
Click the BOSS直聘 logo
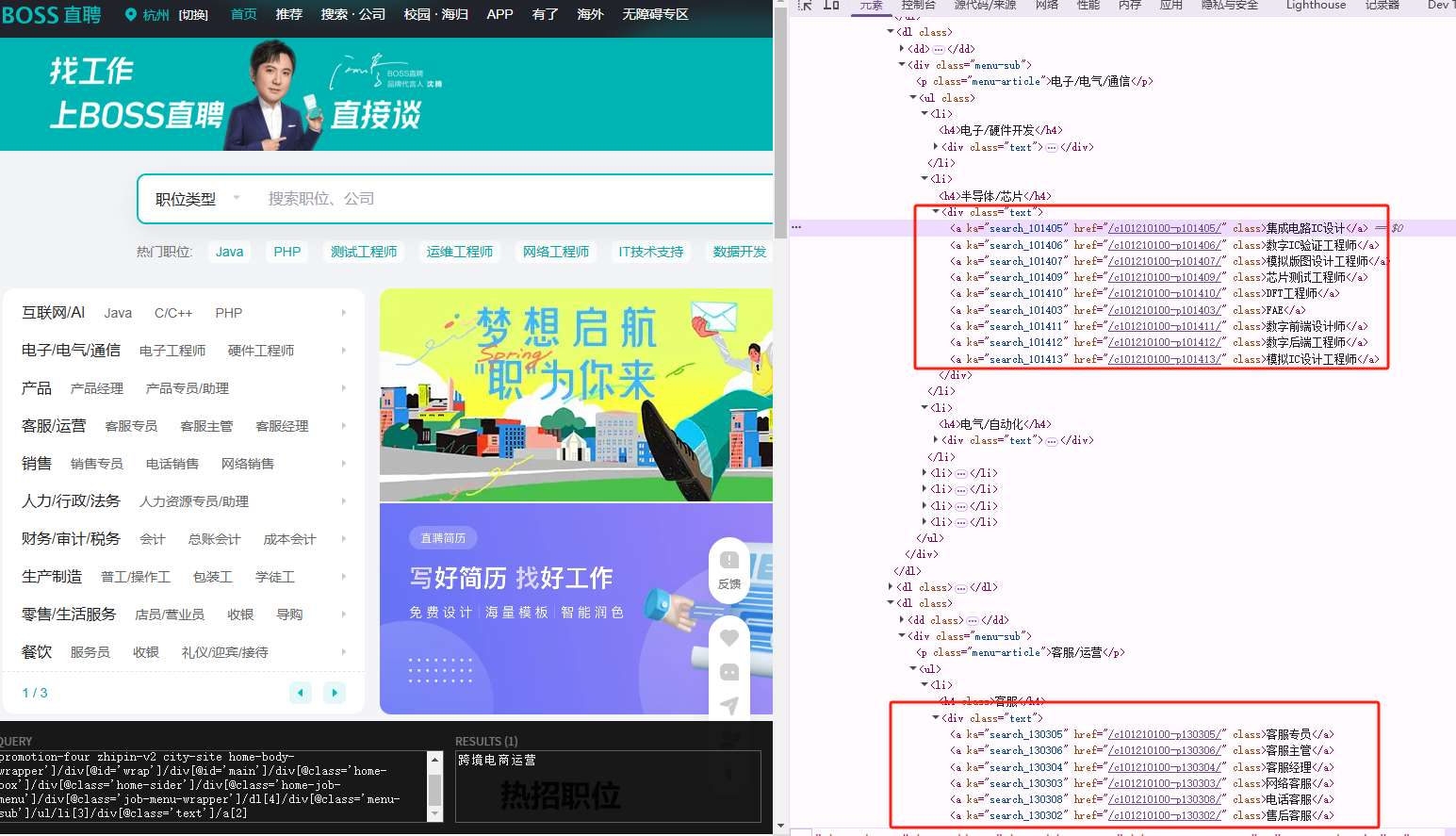click(51, 15)
